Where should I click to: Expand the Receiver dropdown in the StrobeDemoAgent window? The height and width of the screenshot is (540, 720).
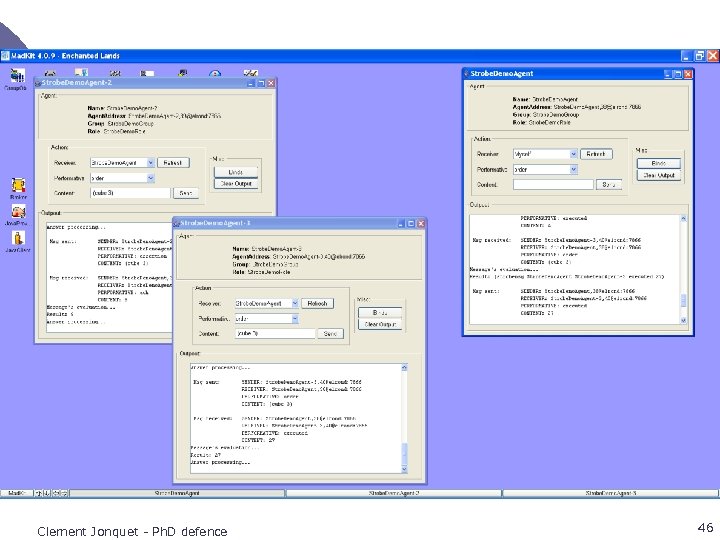pyautogui.click(x=574, y=154)
